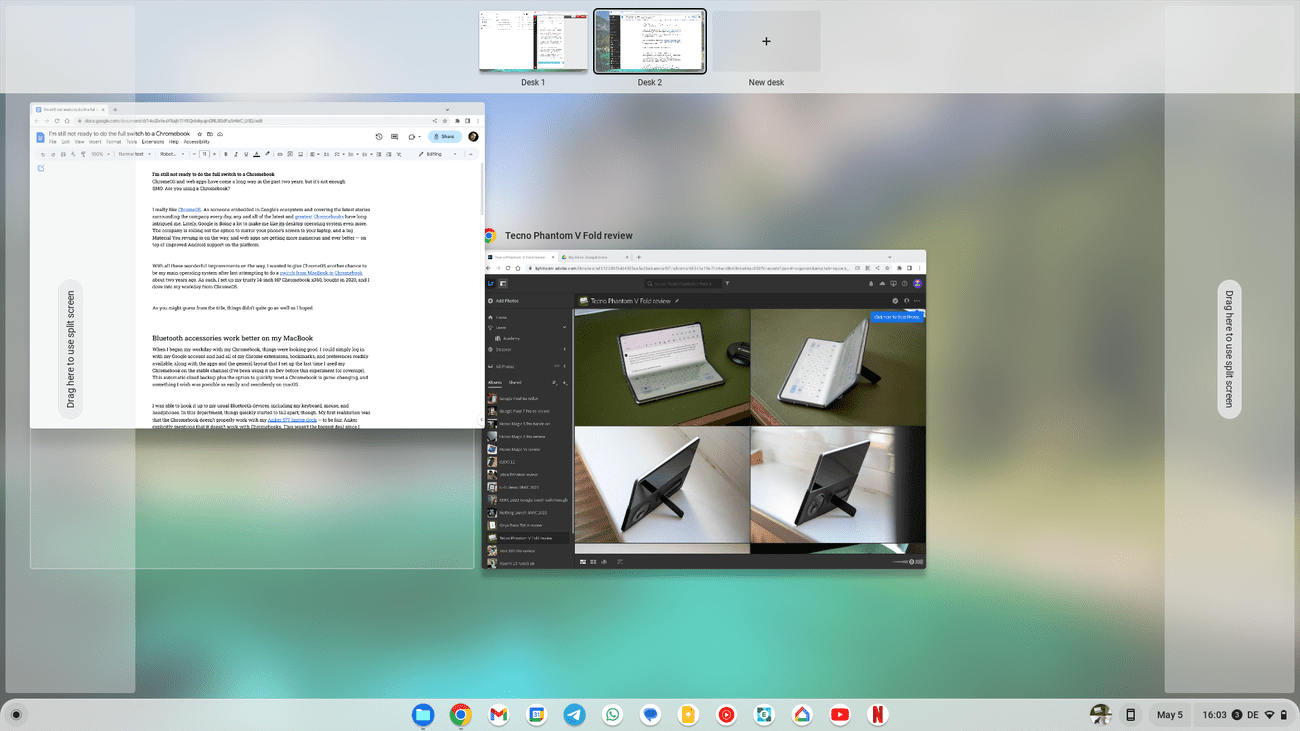The height and width of the screenshot is (731, 1300).
Task: Open Google Keep from the shelf
Action: coord(688,714)
